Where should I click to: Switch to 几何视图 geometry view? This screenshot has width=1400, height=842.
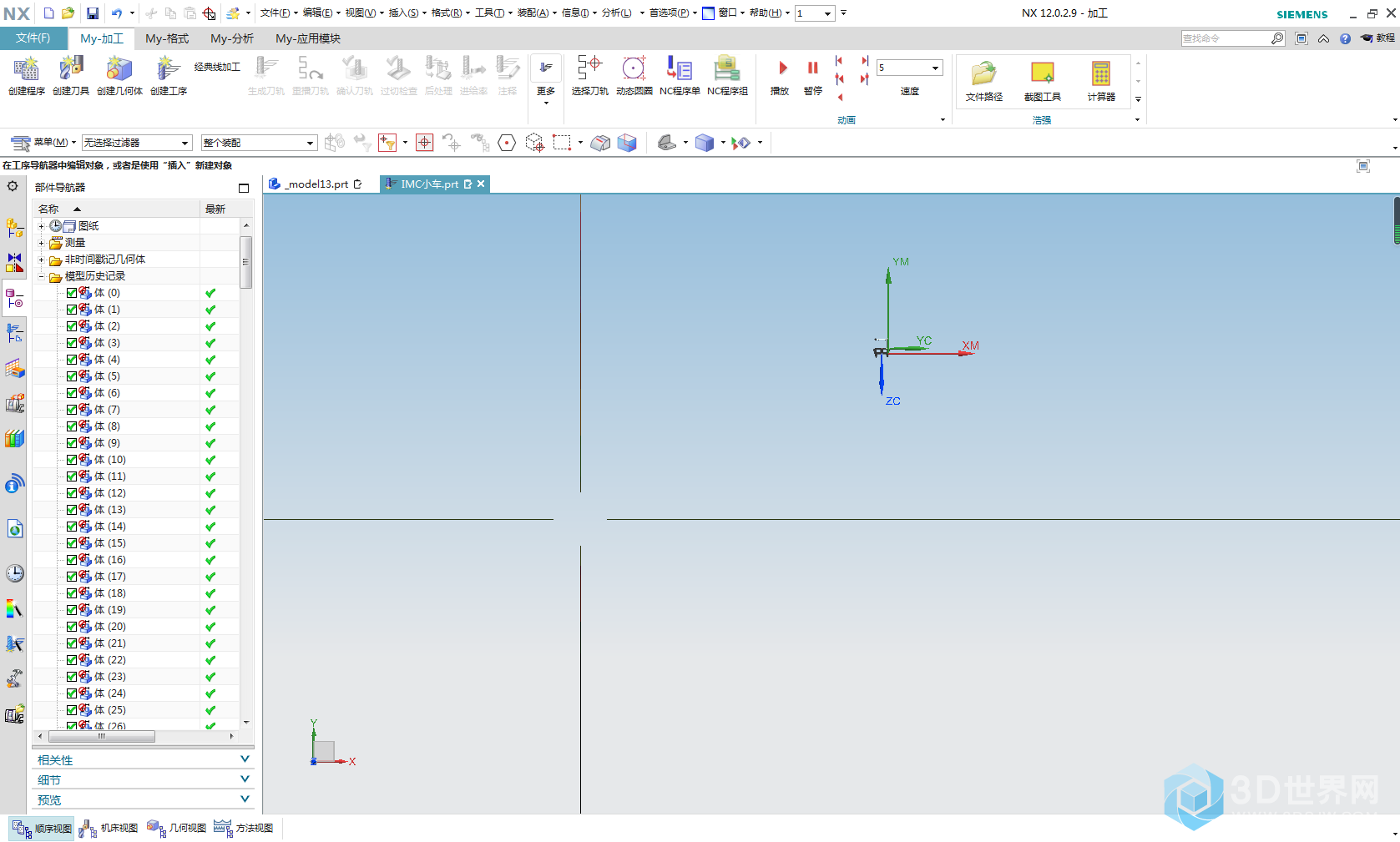point(177,828)
